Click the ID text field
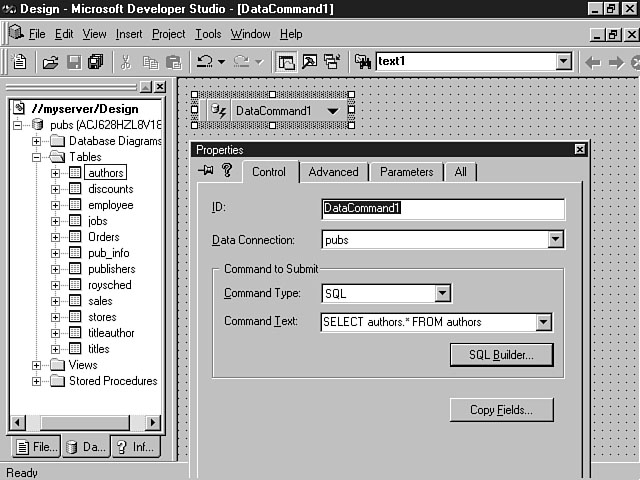This screenshot has width=640, height=480. [442, 209]
